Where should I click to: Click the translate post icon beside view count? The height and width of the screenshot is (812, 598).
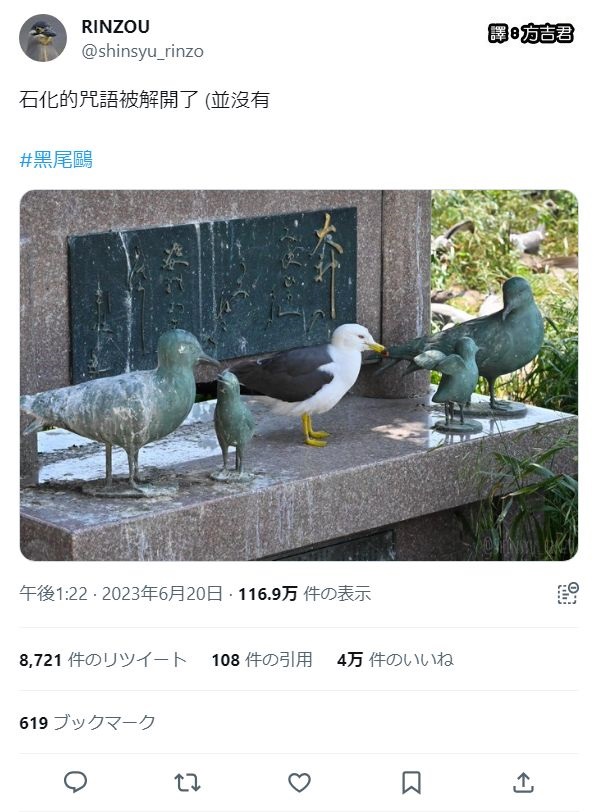point(567,593)
